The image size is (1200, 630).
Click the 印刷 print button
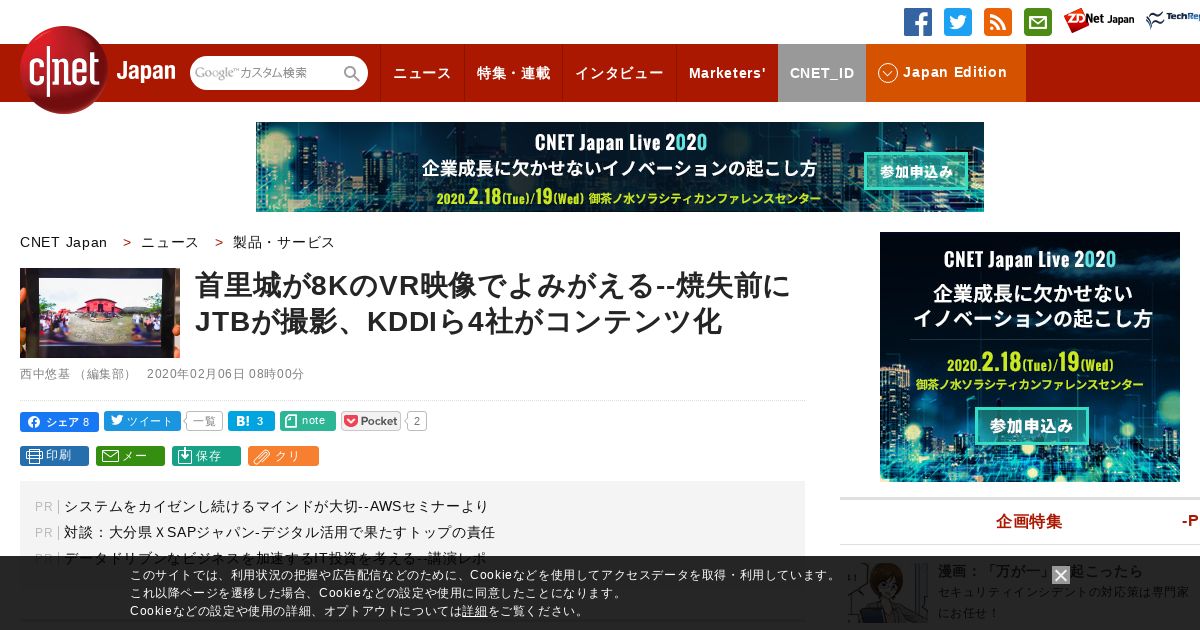[x=54, y=456]
